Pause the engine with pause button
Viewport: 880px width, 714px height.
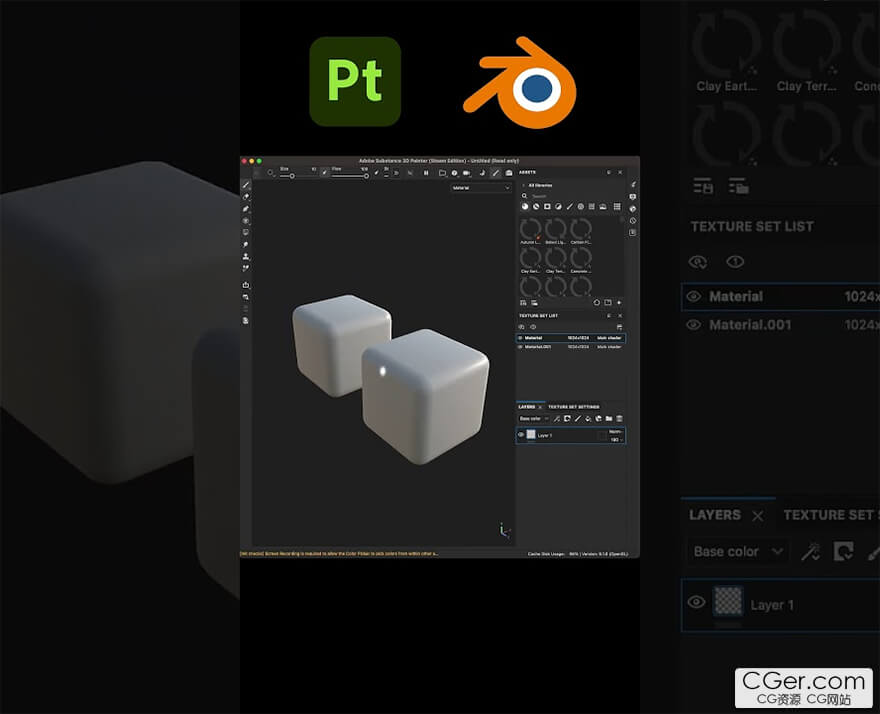coord(426,173)
